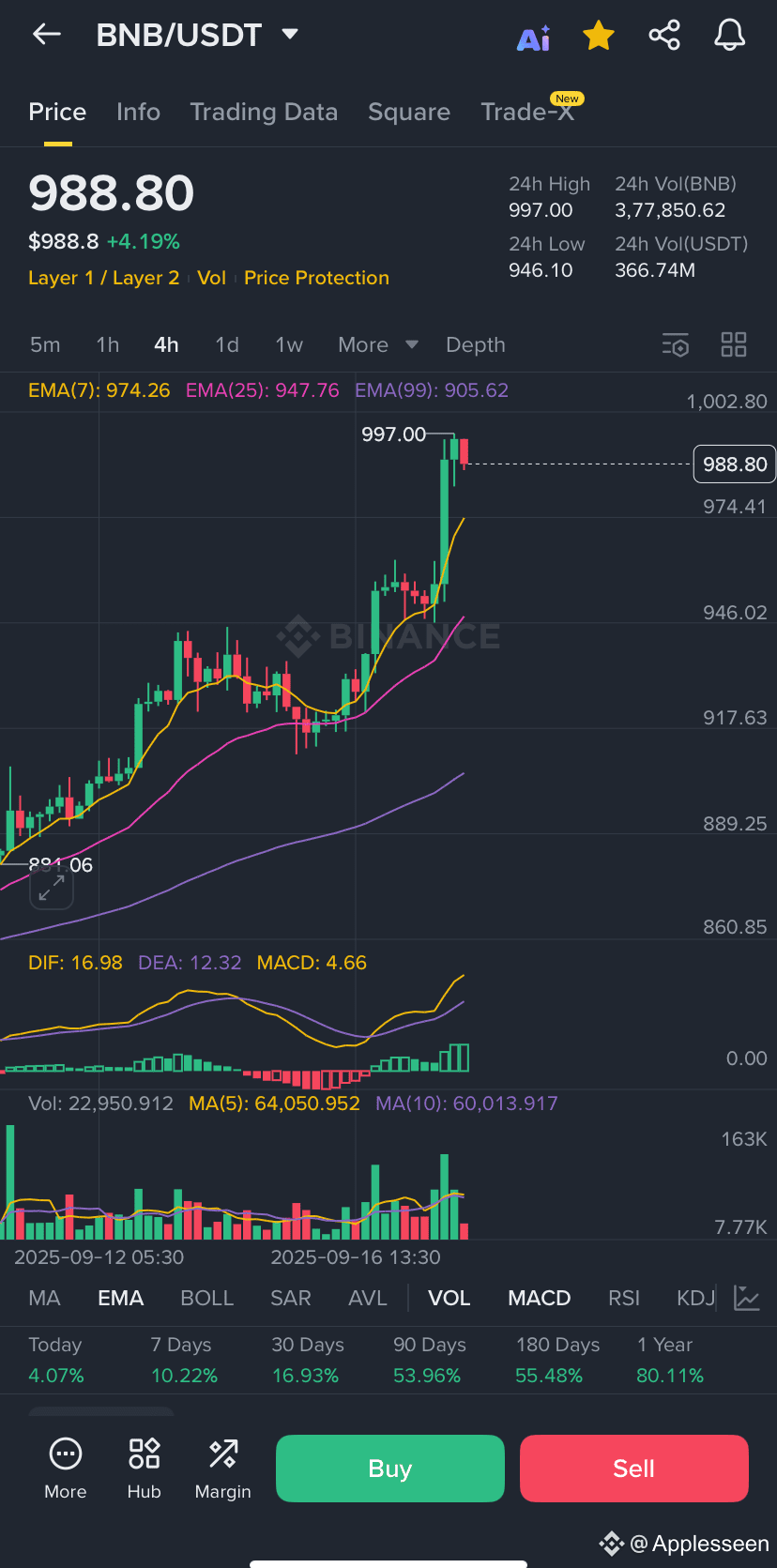The width and height of the screenshot is (777, 1568).
Task: Toggle the EMA indicator
Action: pyautogui.click(x=121, y=1298)
